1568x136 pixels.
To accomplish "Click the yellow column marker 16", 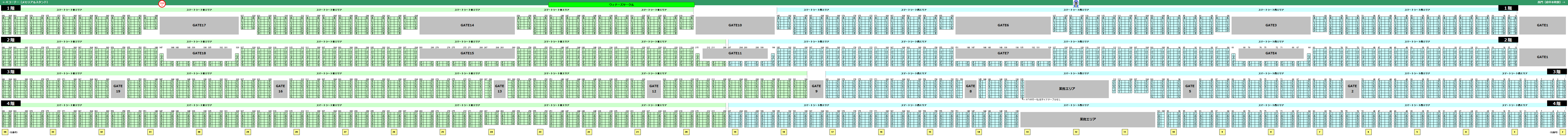I will [881, 132].
